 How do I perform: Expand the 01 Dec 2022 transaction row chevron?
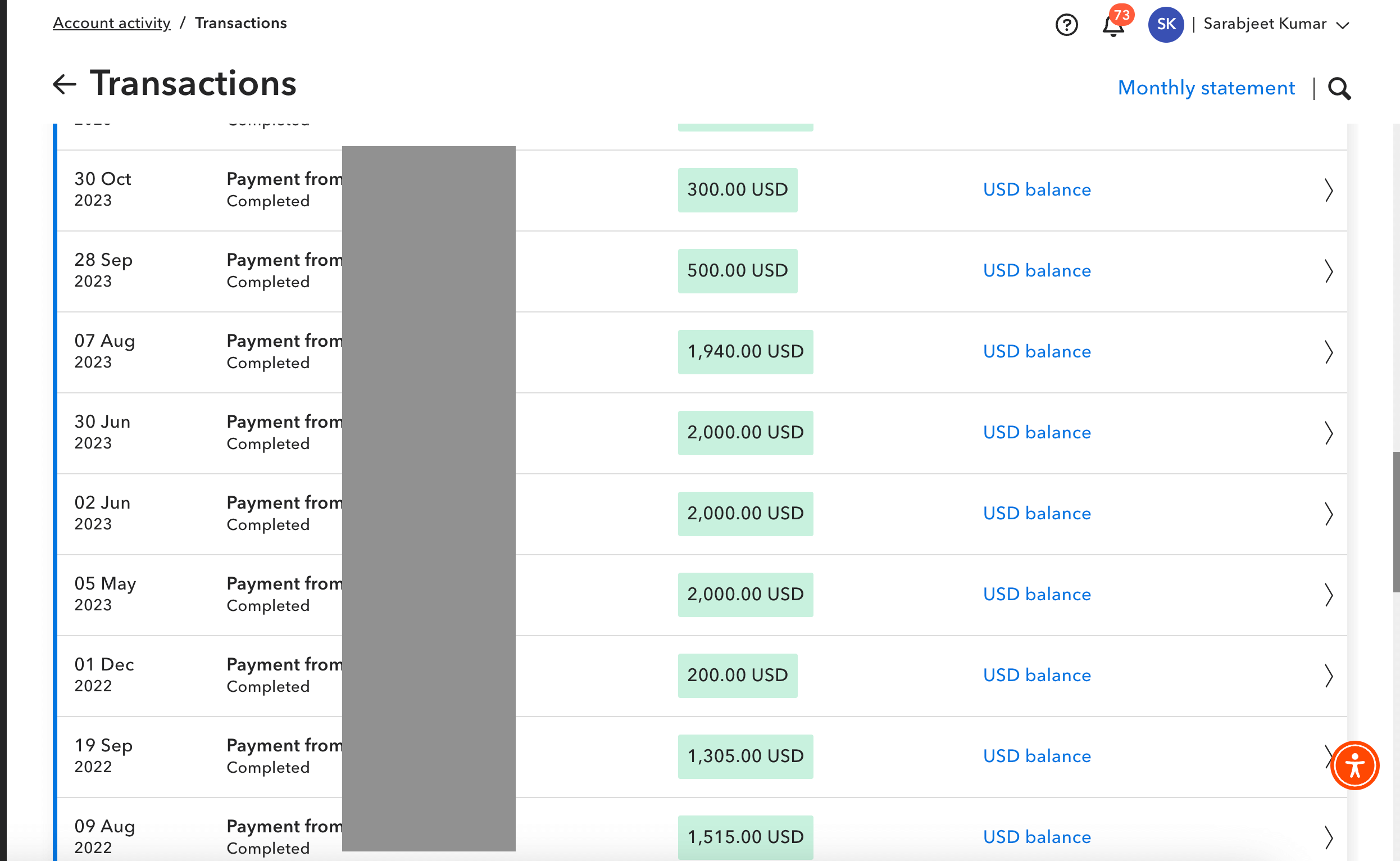point(1328,676)
